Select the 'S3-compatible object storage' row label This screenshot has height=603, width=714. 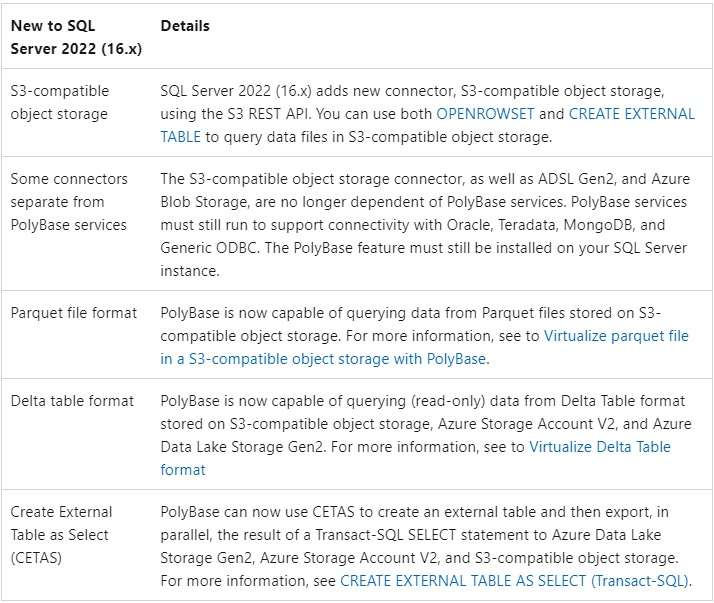tap(60, 102)
